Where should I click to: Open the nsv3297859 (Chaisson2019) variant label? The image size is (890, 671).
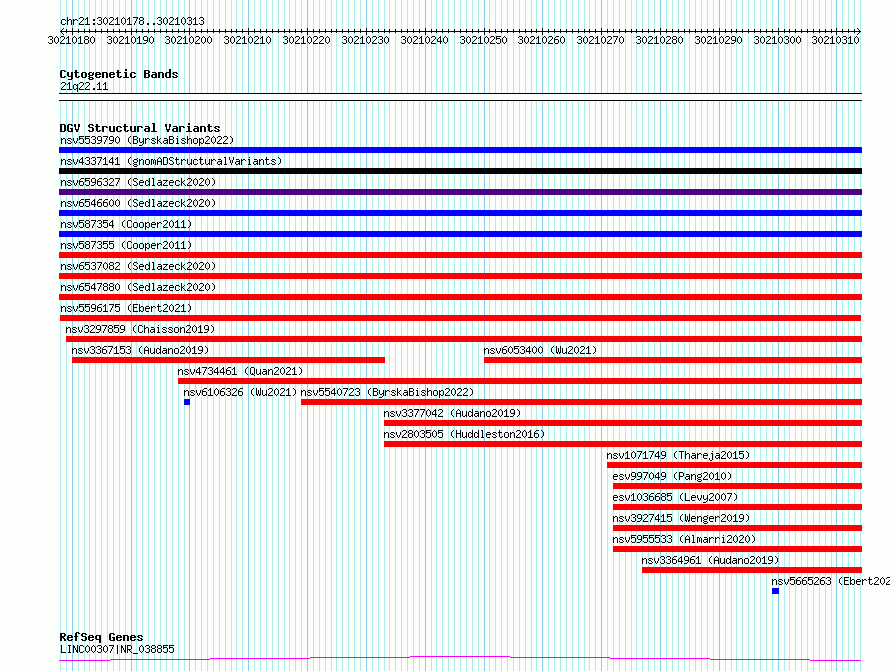[140, 329]
